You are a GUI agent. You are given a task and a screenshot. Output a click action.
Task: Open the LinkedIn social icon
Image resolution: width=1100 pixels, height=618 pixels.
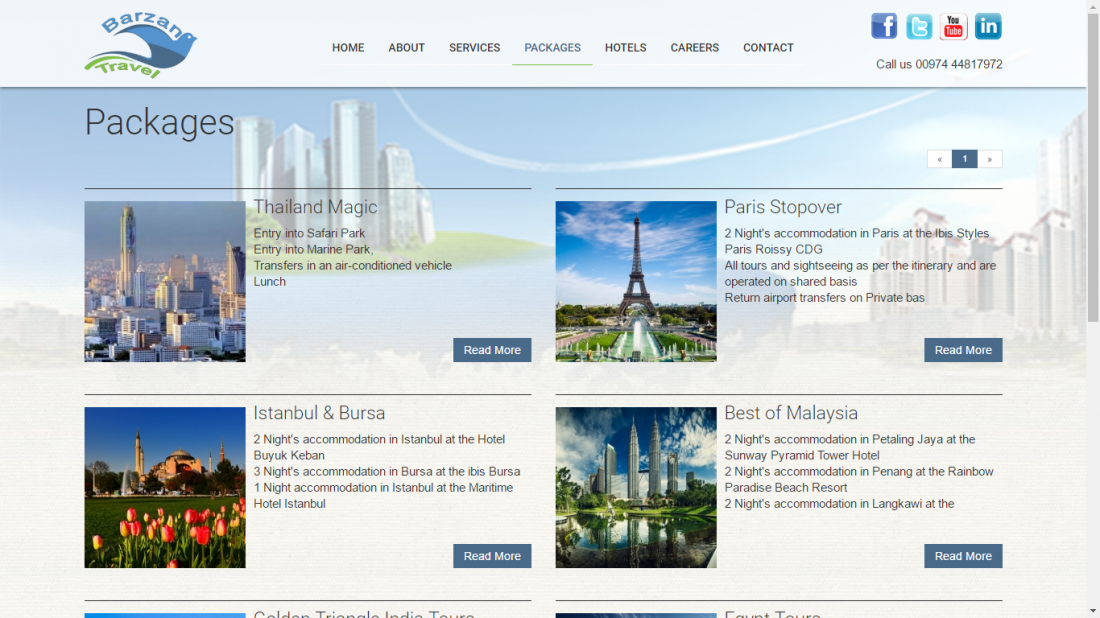(988, 26)
